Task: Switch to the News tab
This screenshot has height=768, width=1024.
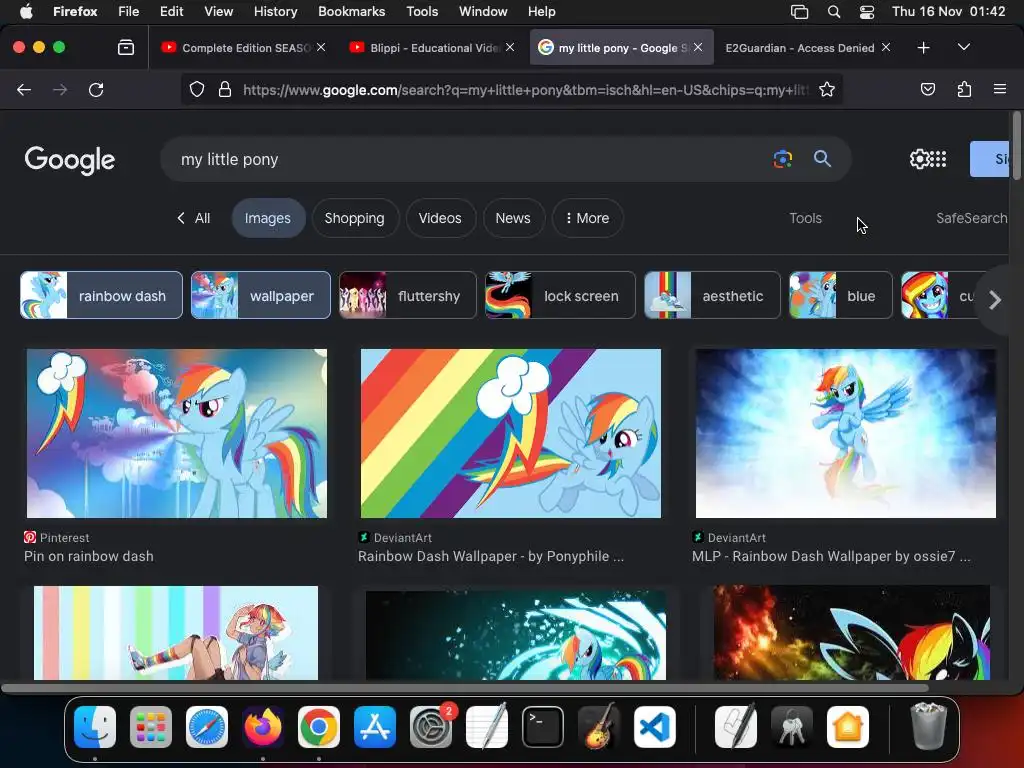Action: (x=513, y=218)
